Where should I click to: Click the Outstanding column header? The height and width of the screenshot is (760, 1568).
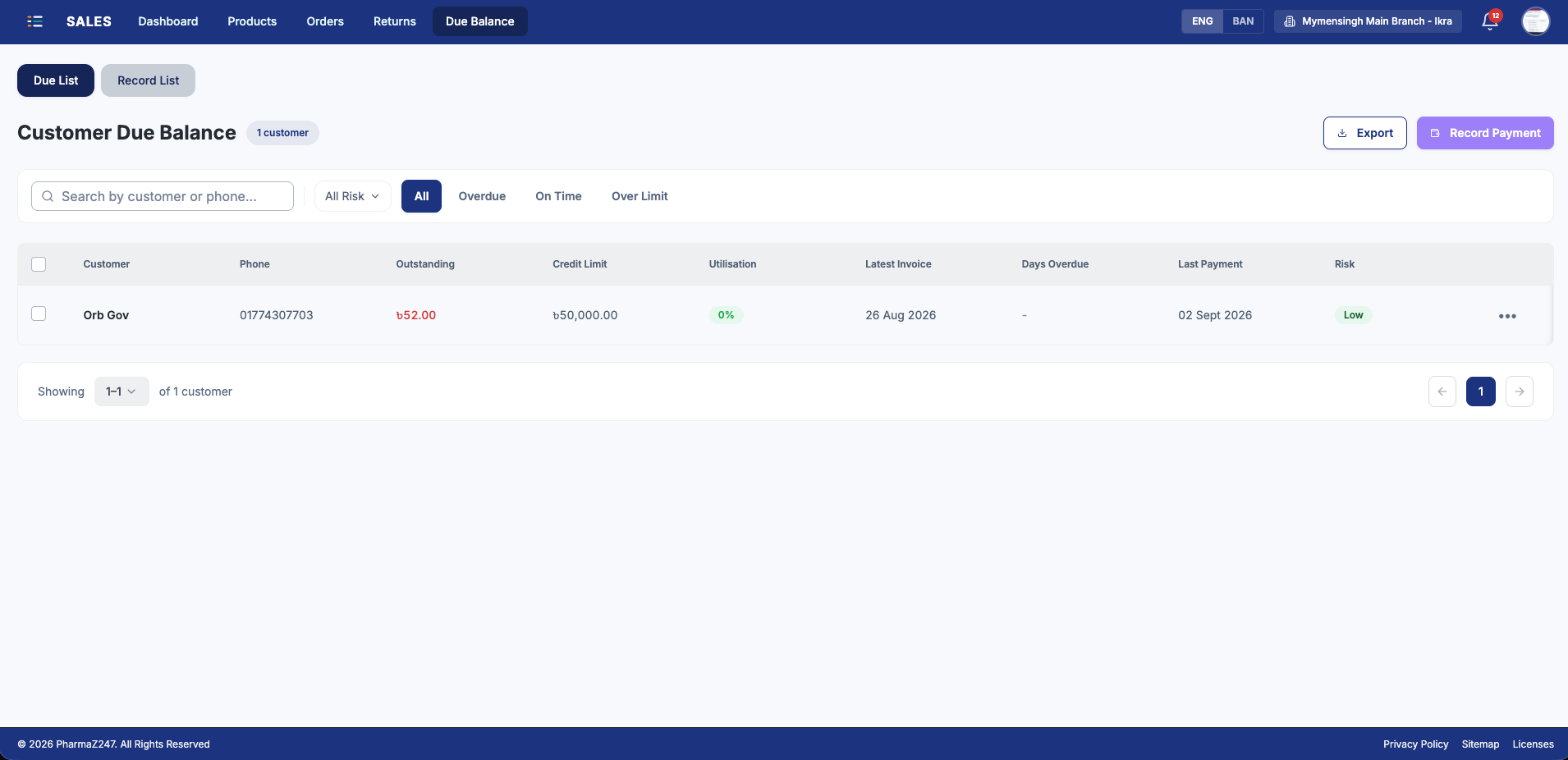(x=425, y=264)
